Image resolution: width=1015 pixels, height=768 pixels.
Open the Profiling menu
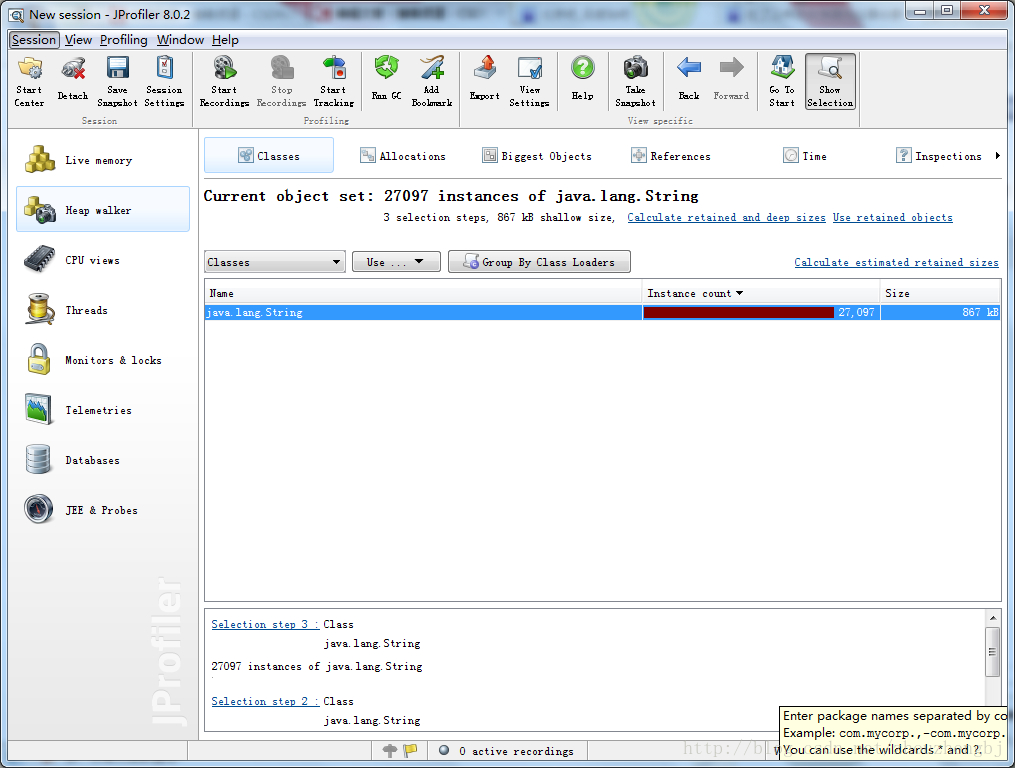coord(124,40)
